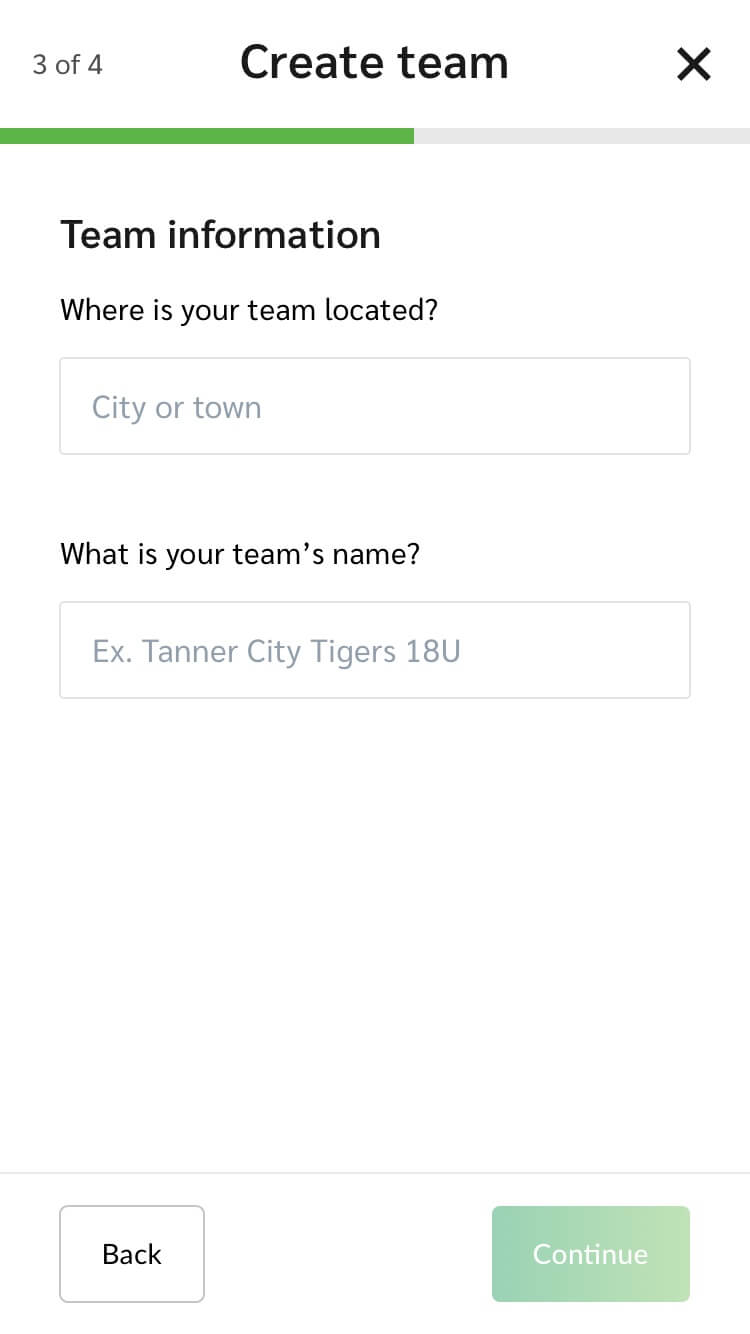Select the "City or town" placeholder text
Screen dimensions: 750x1334
(177, 408)
